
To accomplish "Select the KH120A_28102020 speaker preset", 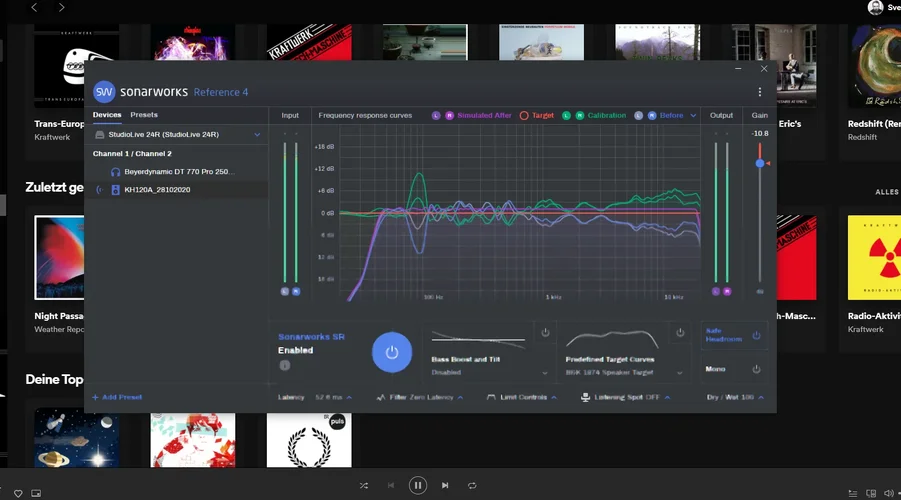I will pyautogui.click(x=156, y=189).
